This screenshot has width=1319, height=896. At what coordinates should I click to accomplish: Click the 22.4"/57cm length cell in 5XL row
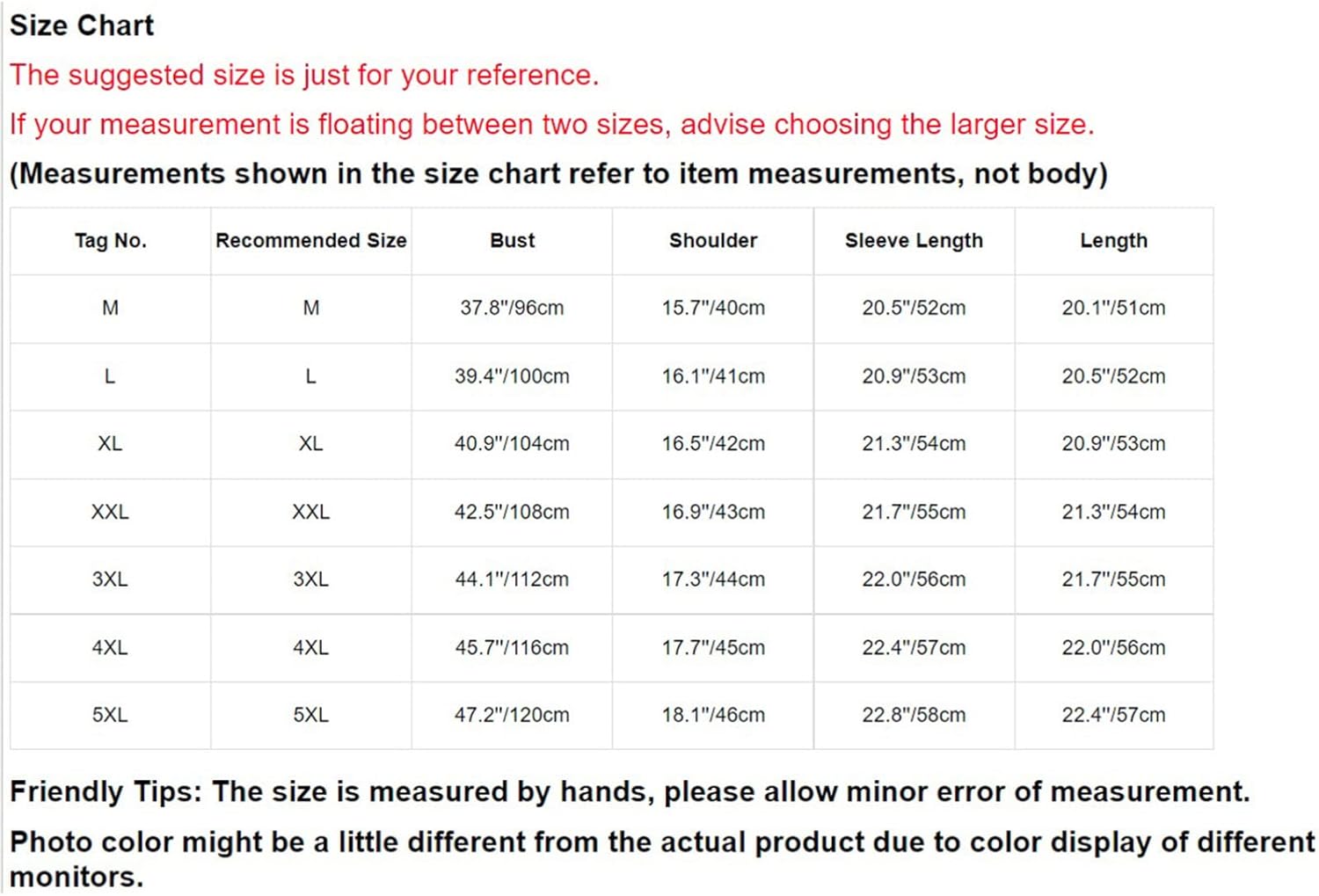tap(1114, 716)
